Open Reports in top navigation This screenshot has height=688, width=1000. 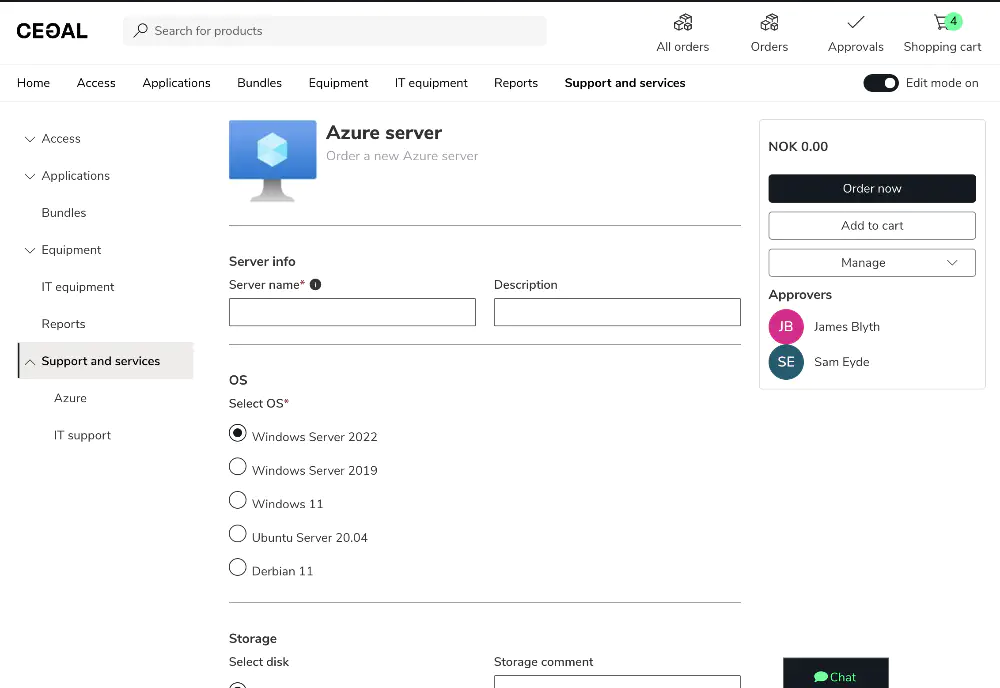tap(515, 83)
